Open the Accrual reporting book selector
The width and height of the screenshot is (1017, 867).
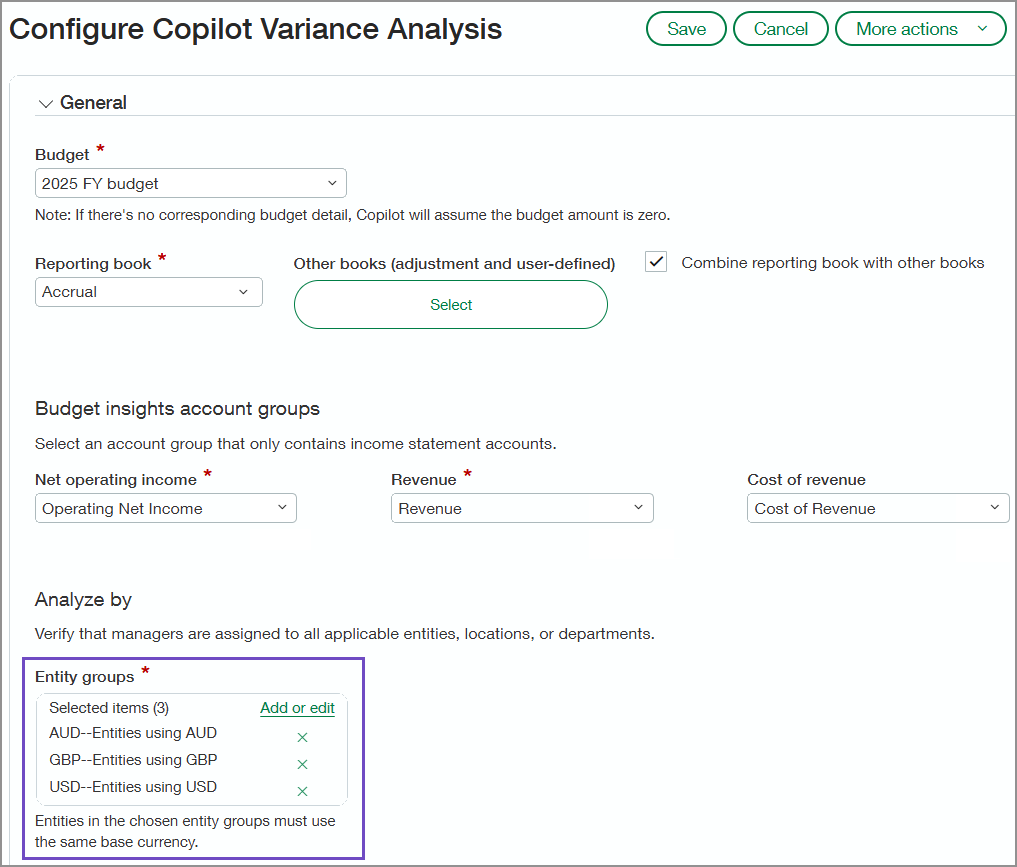pos(148,292)
